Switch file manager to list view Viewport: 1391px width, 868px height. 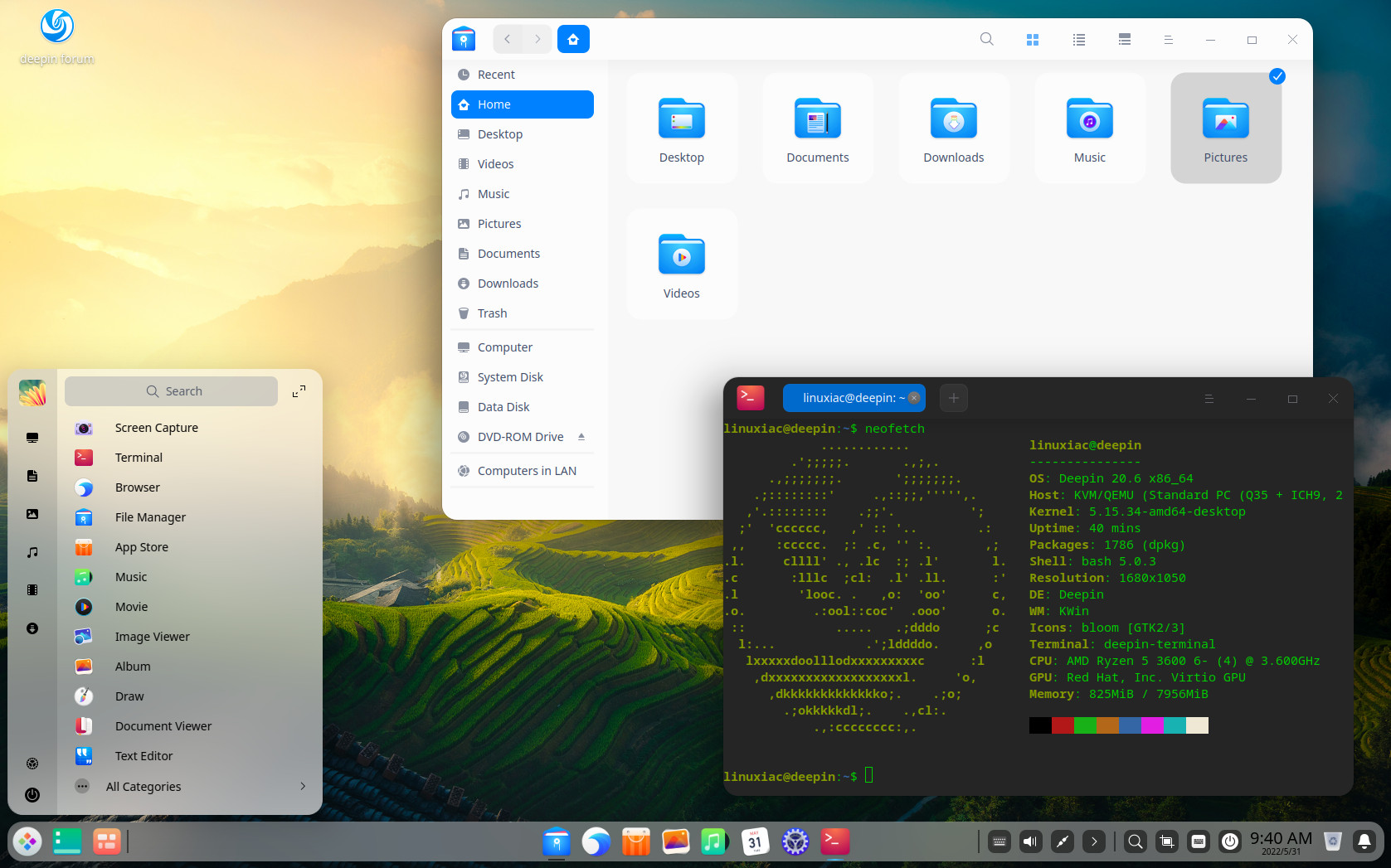pyautogui.click(x=1079, y=39)
